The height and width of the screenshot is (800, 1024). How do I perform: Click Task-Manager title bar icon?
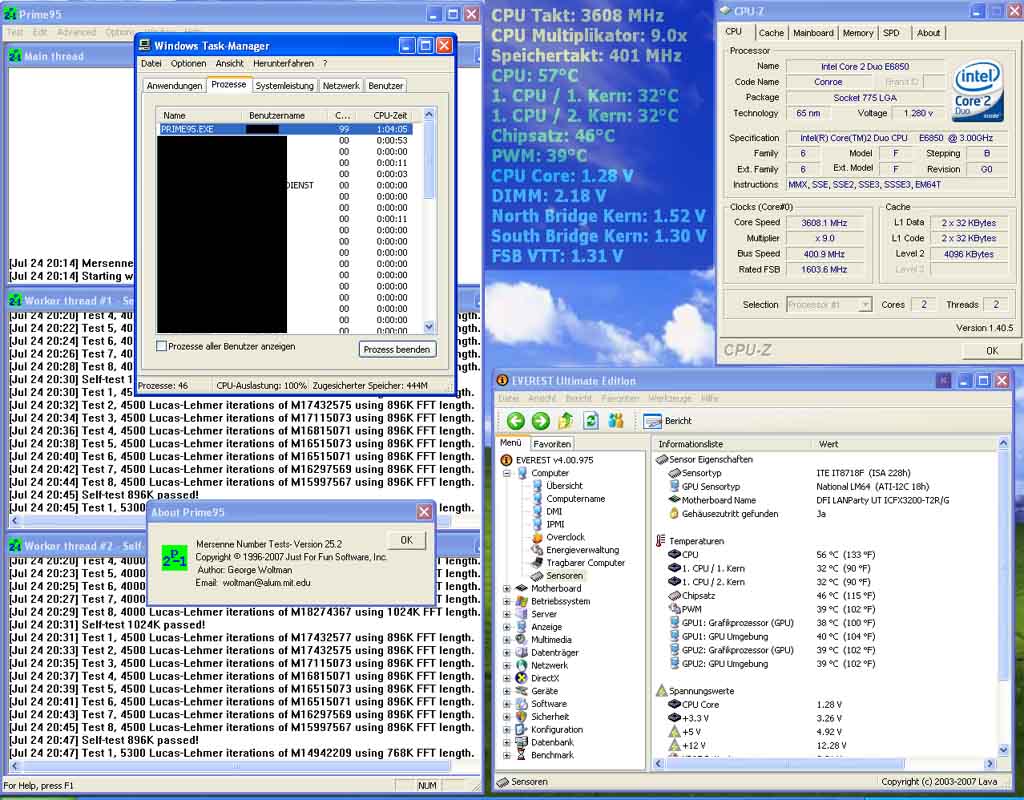point(145,46)
